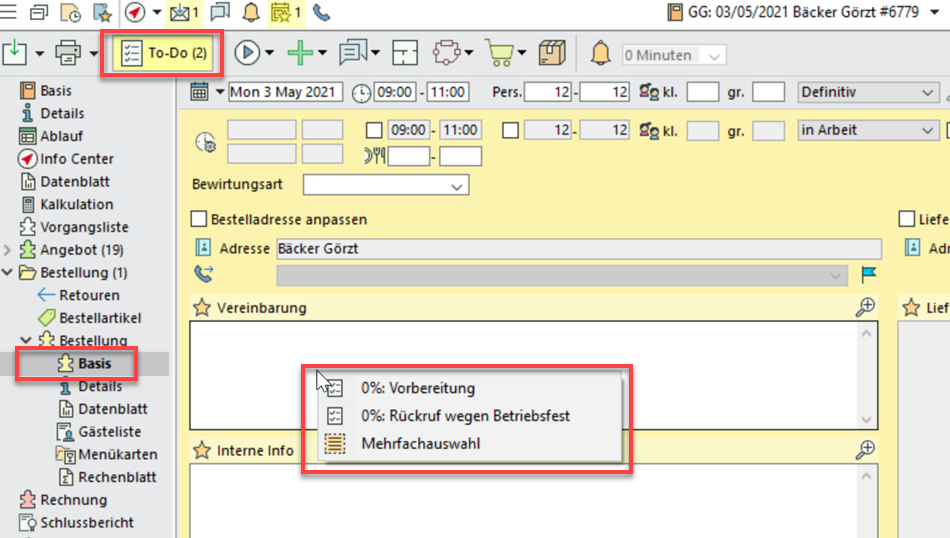Click the To-Do (2) toolbar button

[161, 53]
